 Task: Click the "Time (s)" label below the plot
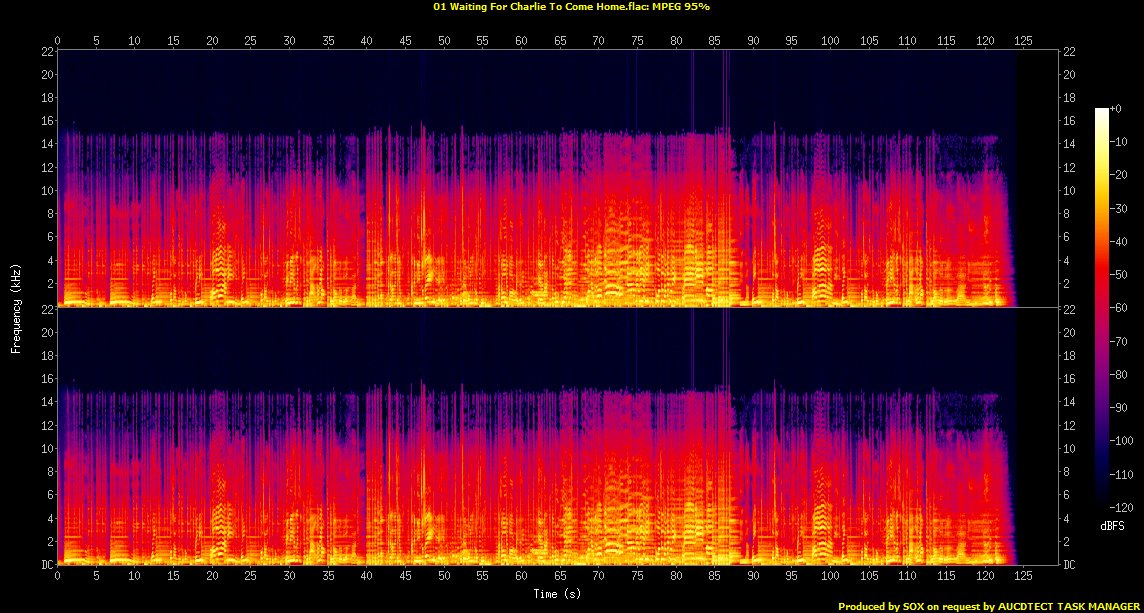coord(558,594)
